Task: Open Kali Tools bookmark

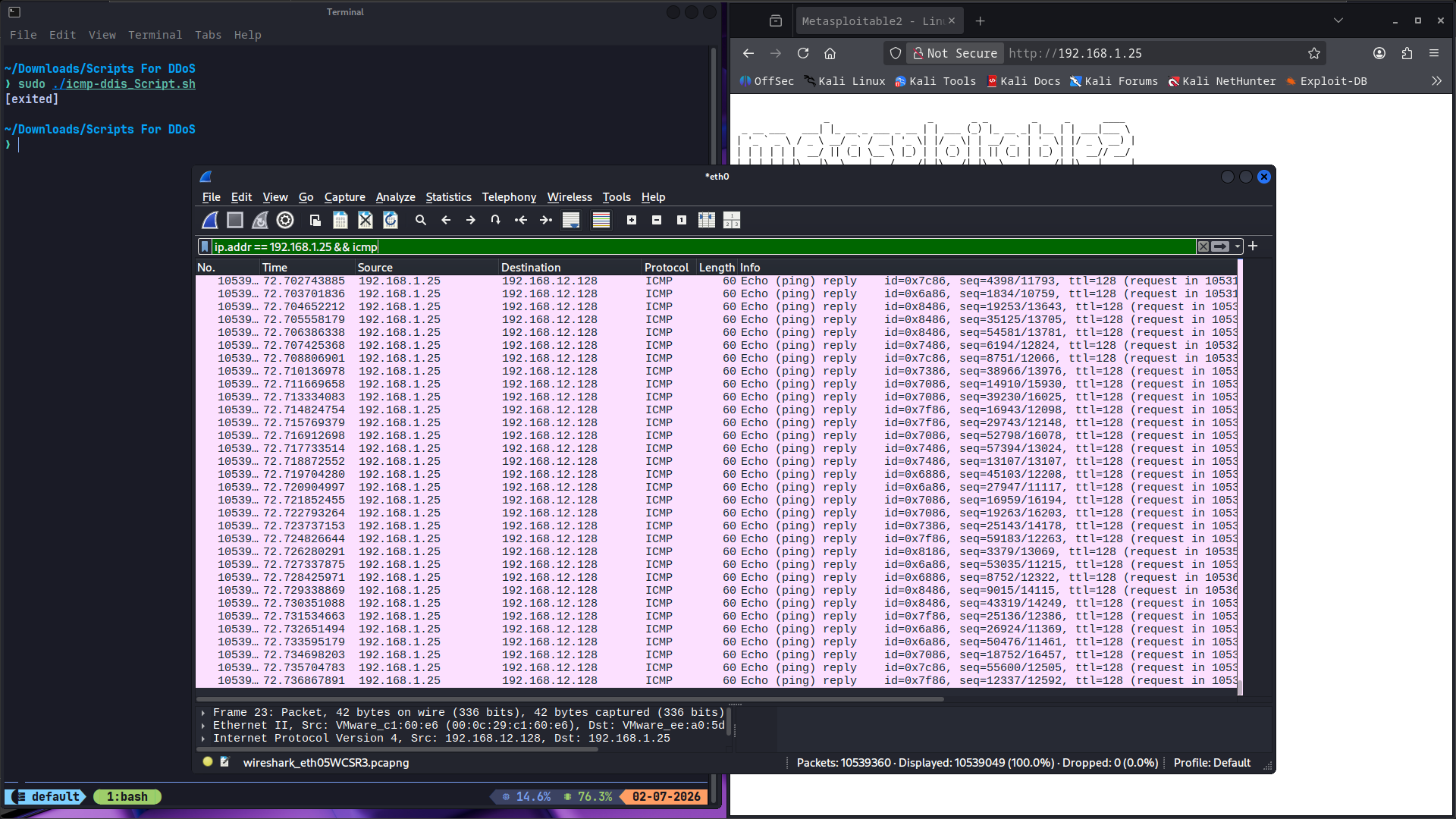Action: [x=935, y=81]
